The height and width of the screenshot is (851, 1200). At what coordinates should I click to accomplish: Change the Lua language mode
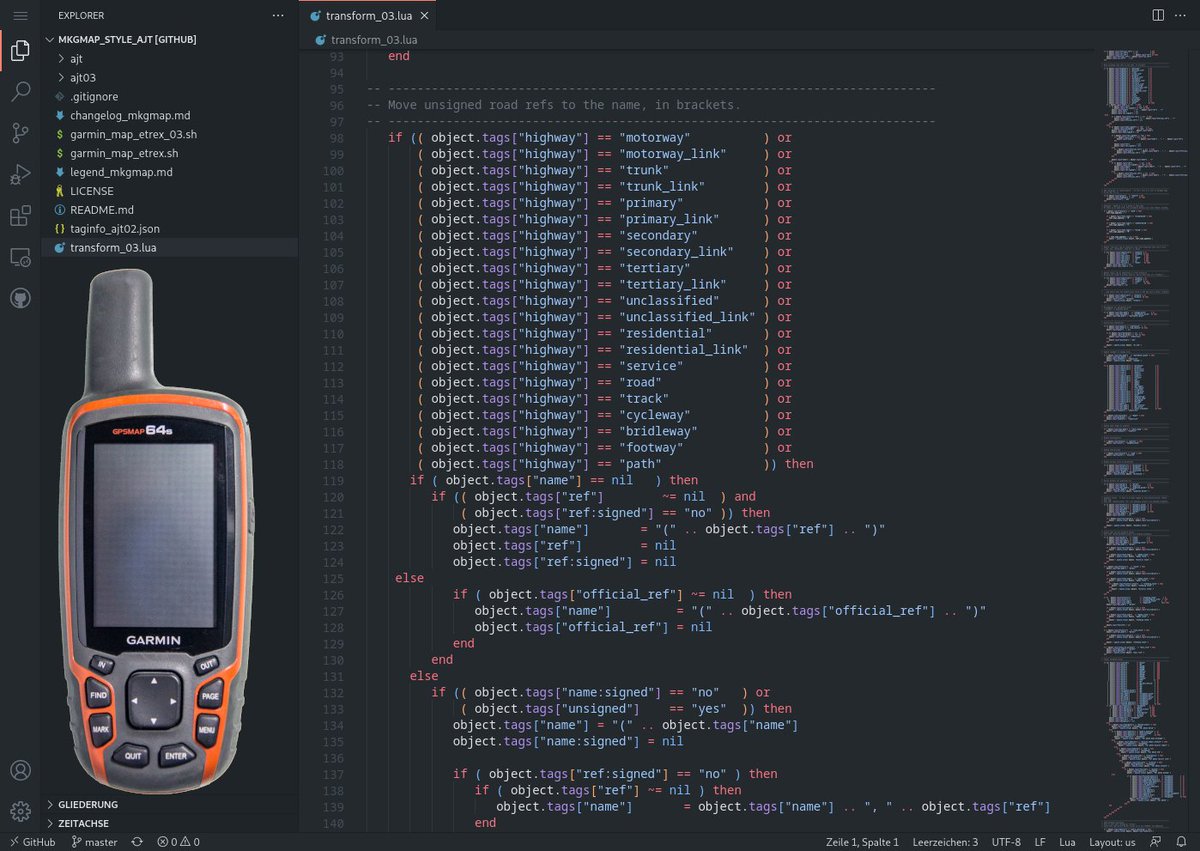[x=1067, y=842]
